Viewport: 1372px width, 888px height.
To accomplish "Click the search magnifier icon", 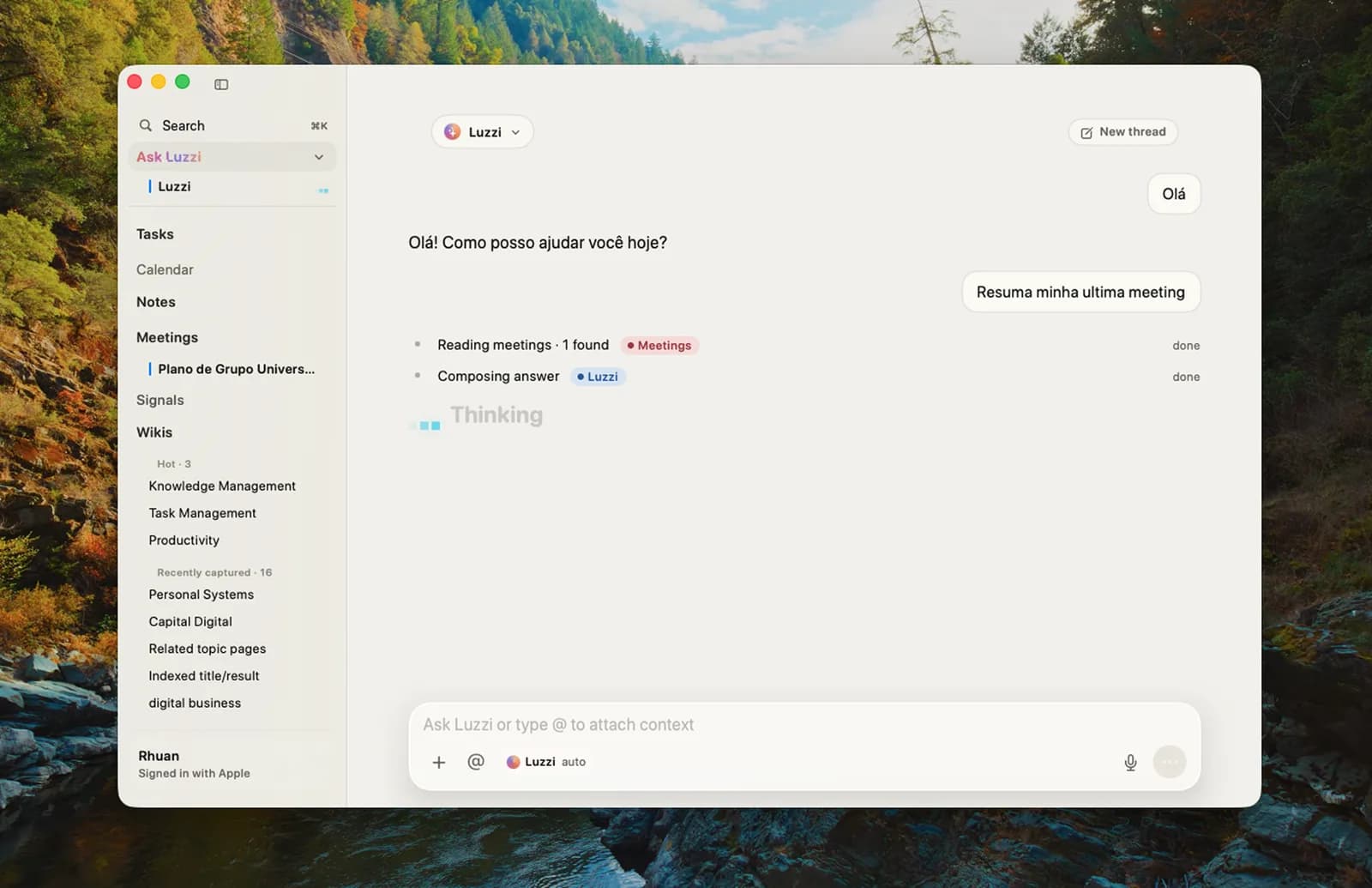I will click(x=146, y=125).
